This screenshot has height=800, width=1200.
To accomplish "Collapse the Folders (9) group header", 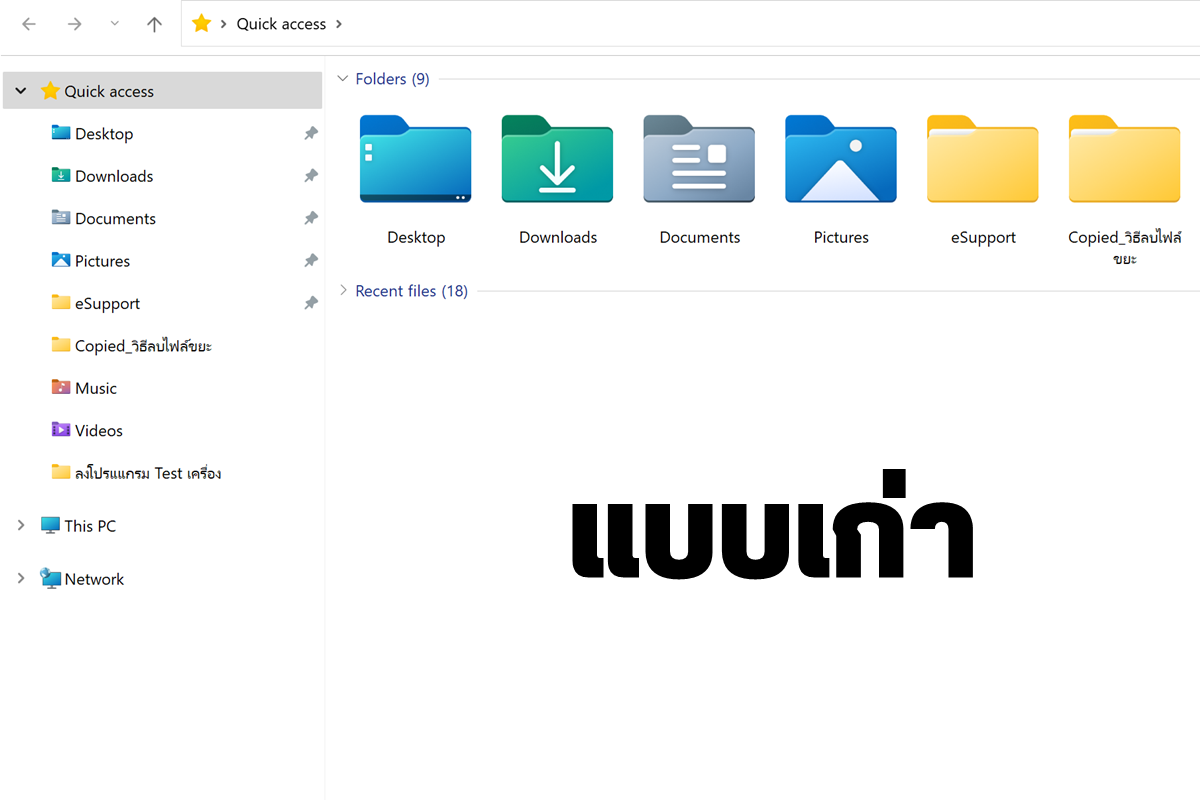I will [343, 79].
